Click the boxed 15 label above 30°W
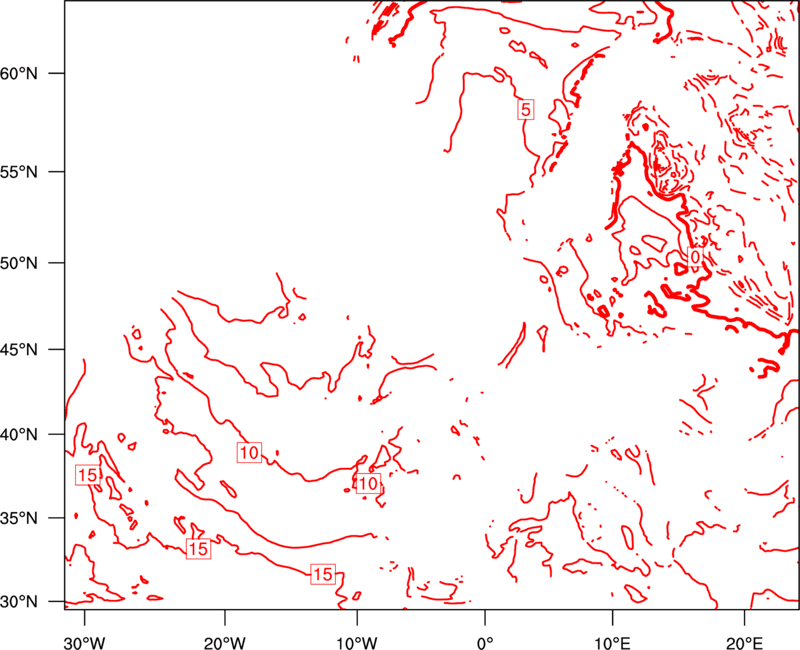Screen dimensions: 800x650 [x=87, y=475]
